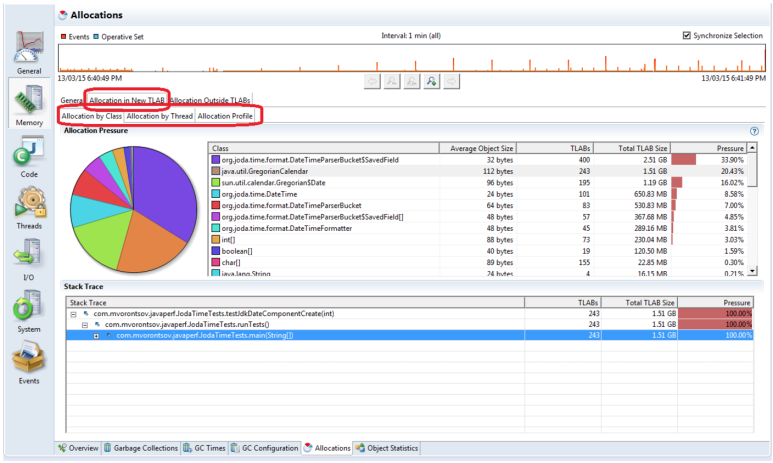Image resolution: width=773 pixels, height=463 pixels.
Task: Click the green swatch for sun.util.calendar.Gregorian$Date
Action: (215, 182)
